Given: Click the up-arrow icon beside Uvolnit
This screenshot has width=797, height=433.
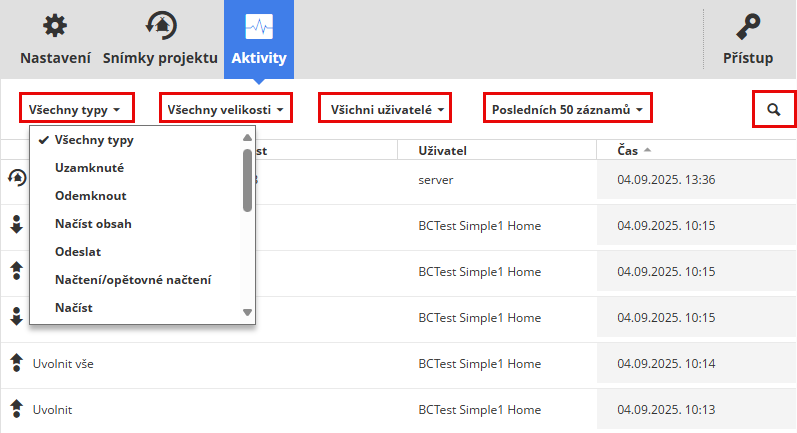Looking at the screenshot, I should tap(16, 409).
